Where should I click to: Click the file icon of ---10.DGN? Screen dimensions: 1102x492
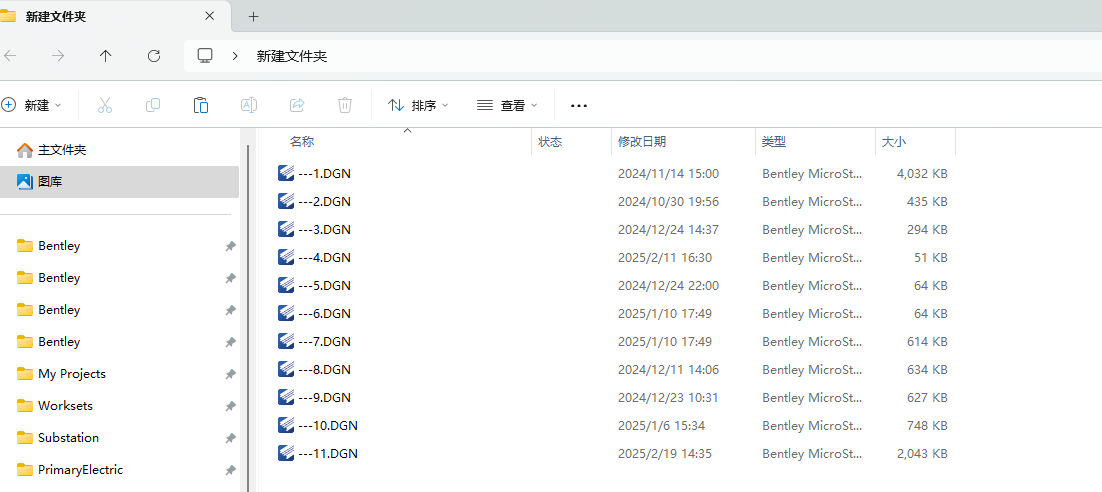tap(286, 425)
